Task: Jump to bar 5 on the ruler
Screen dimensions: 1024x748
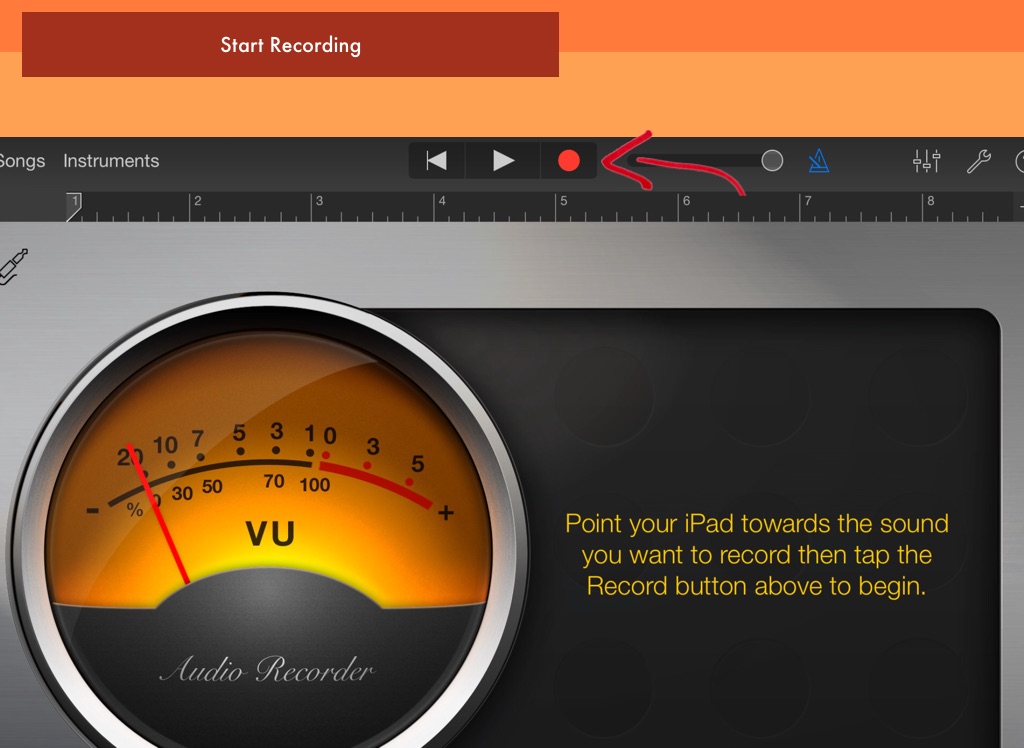Action: click(x=563, y=206)
